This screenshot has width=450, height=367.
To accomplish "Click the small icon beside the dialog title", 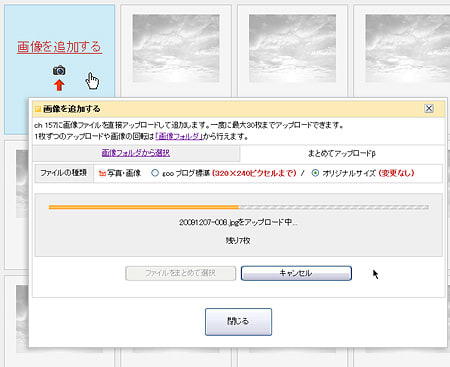I will (x=38, y=109).
